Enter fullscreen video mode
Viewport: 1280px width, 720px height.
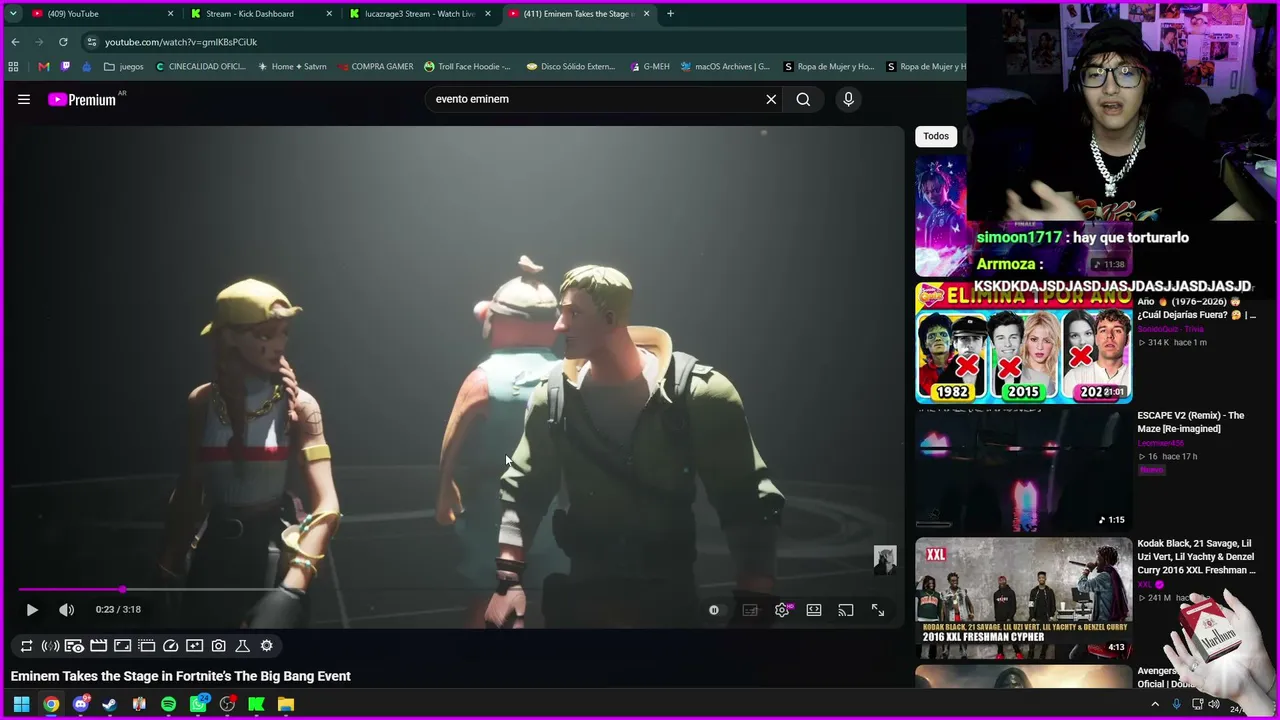click(878, 610)
